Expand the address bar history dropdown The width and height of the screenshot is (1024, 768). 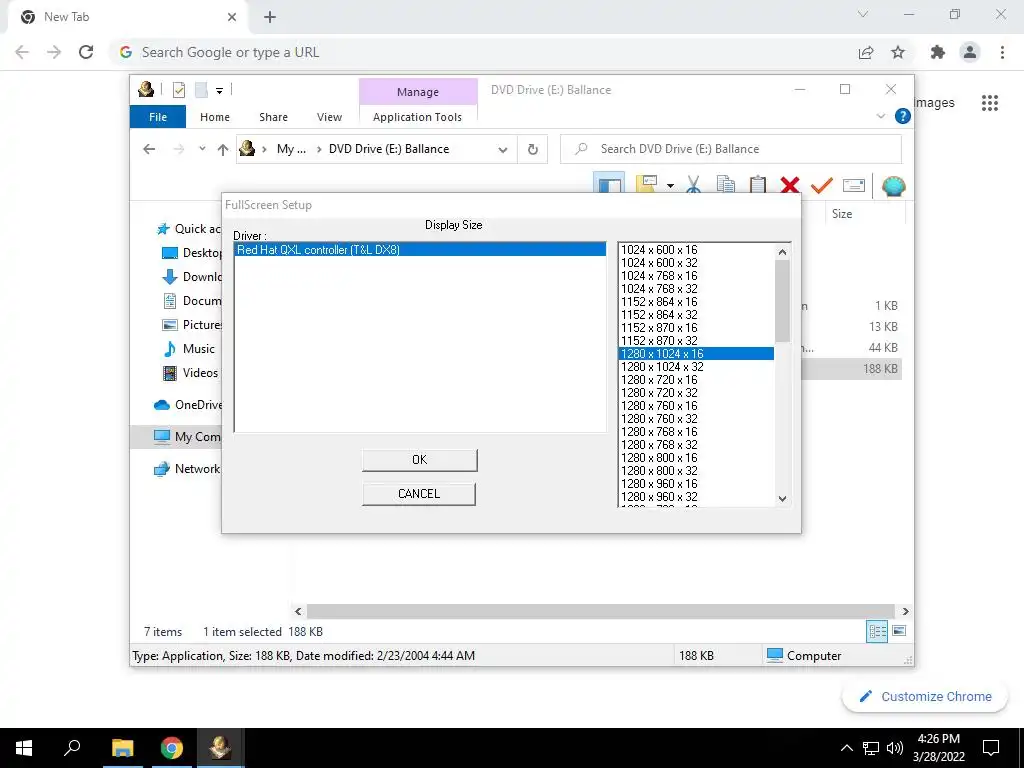[x=502, y=150]
